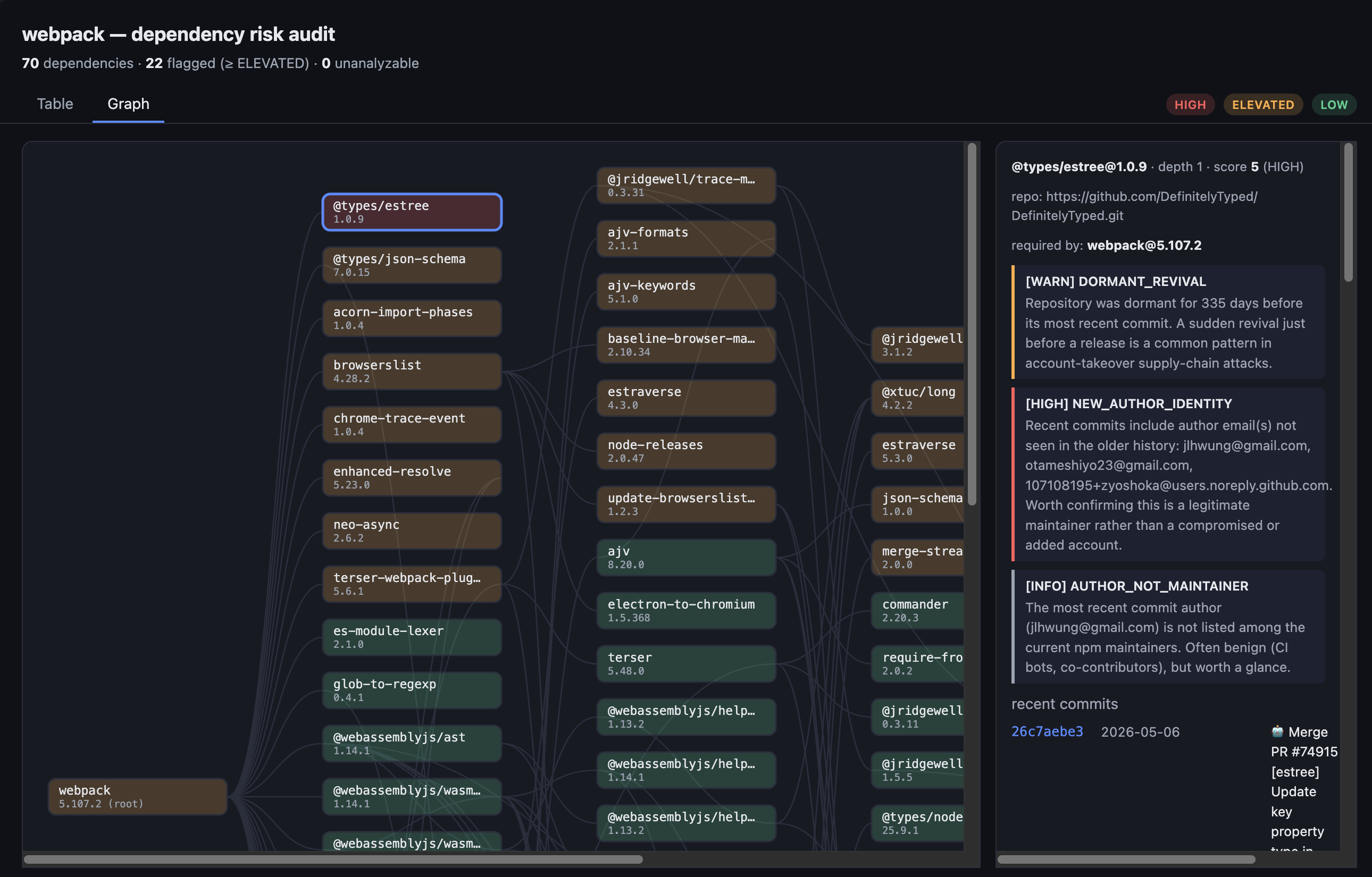Select the json-schema 1.0.0 node

tap(917, 504)
